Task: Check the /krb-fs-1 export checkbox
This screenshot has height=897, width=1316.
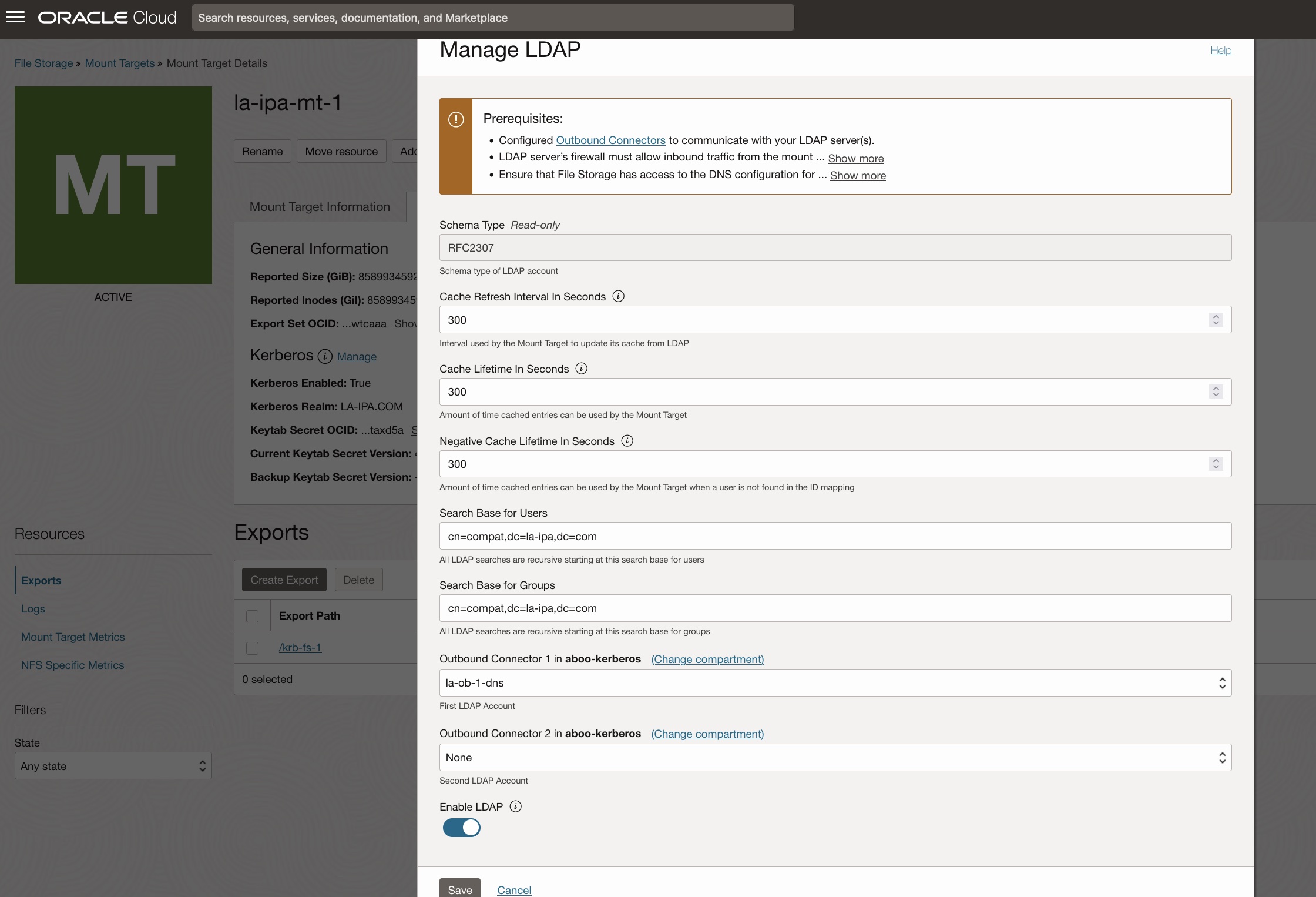Action: point(253,648)
